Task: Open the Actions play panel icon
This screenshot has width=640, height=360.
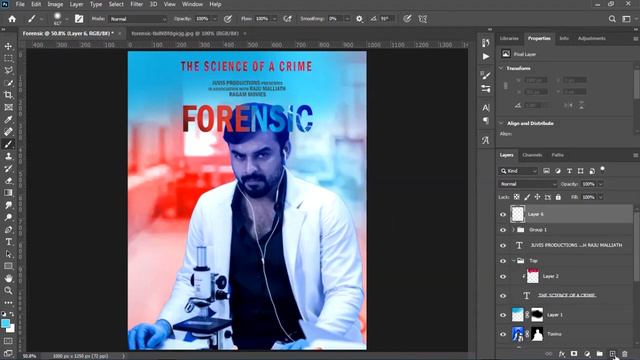Action: (486, 56)
